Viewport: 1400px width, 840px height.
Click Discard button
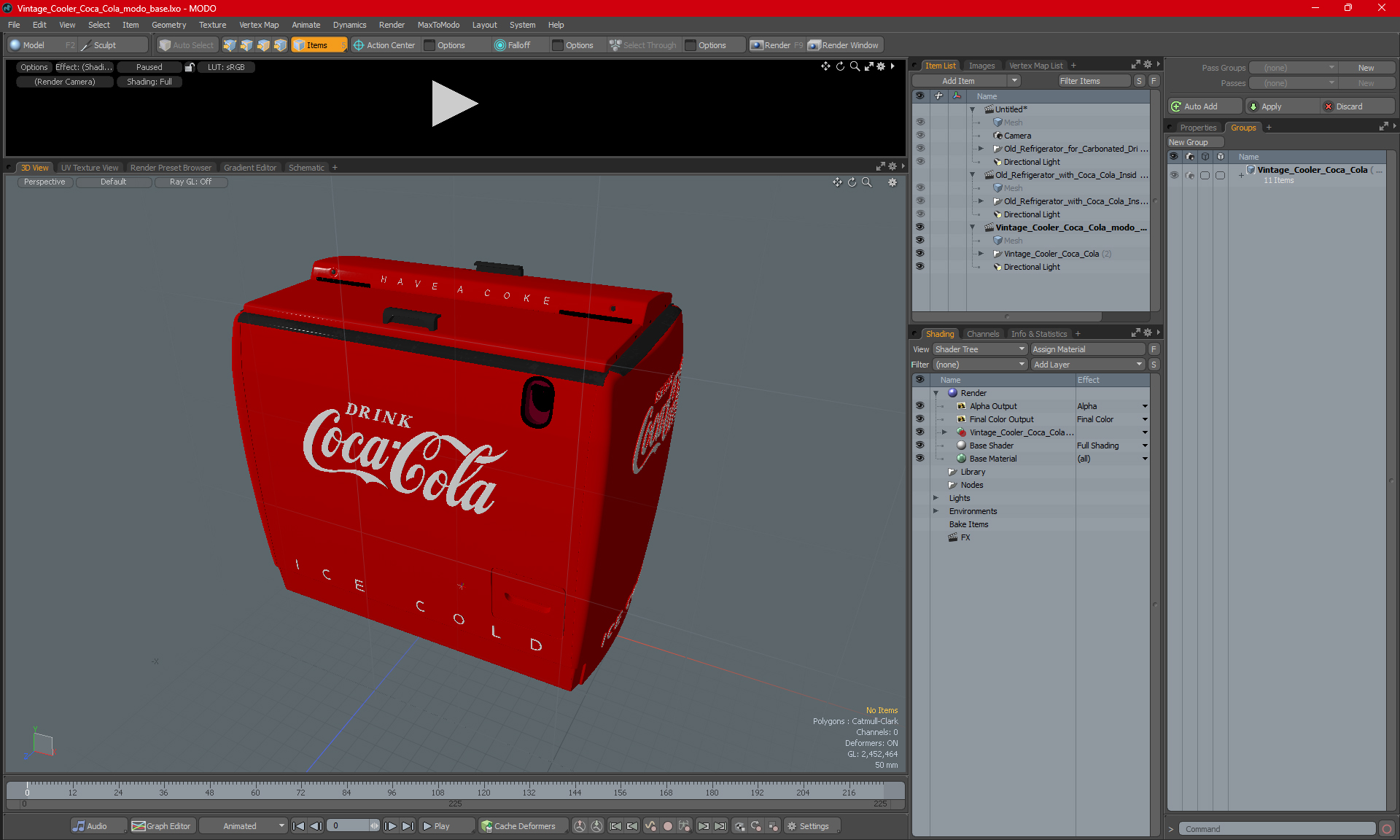click(1357, 106)
